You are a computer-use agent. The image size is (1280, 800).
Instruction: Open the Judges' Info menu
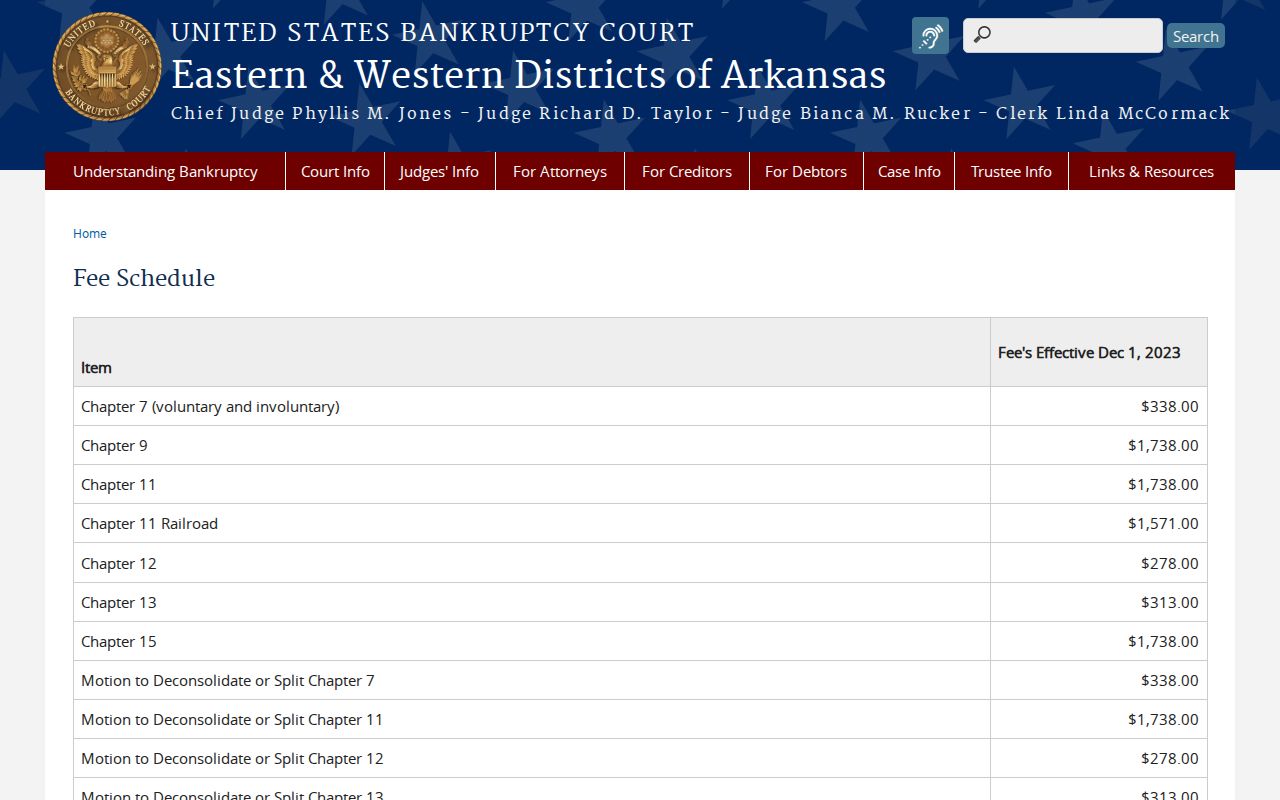pyautogui.click(x=439, y=171)
